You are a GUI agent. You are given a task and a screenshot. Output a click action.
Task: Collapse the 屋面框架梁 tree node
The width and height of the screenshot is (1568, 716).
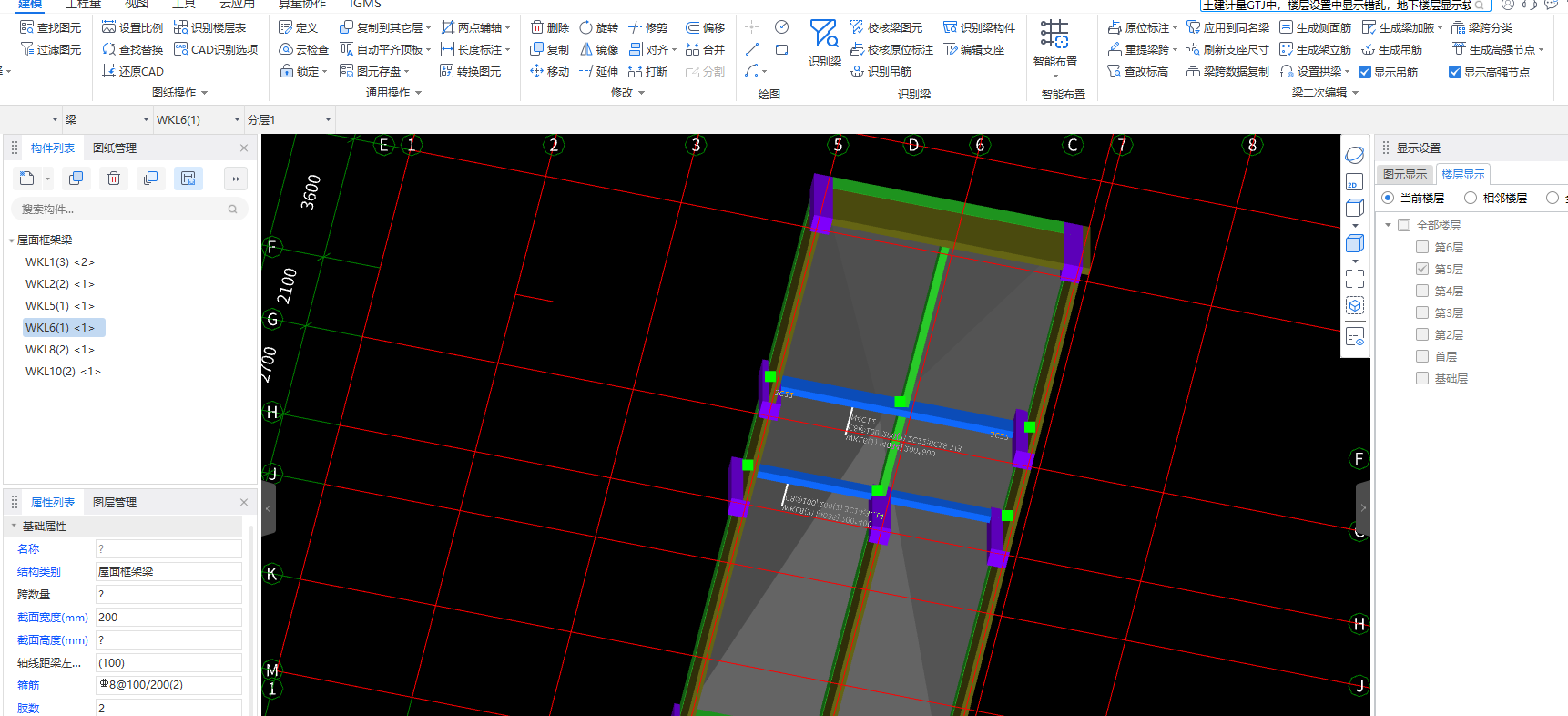pos(11,240)
